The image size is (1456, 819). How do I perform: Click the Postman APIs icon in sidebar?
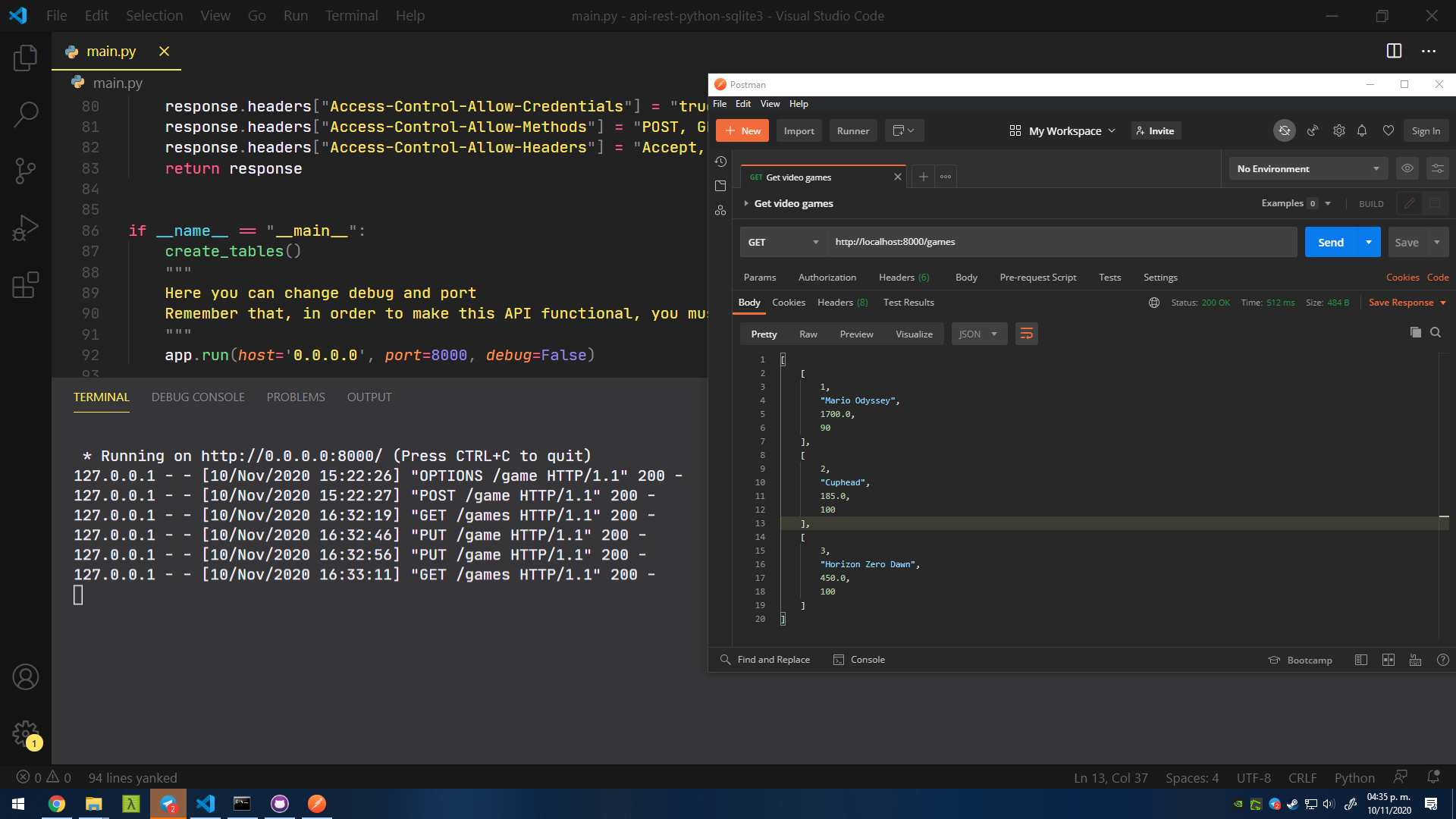pos(721,212)
